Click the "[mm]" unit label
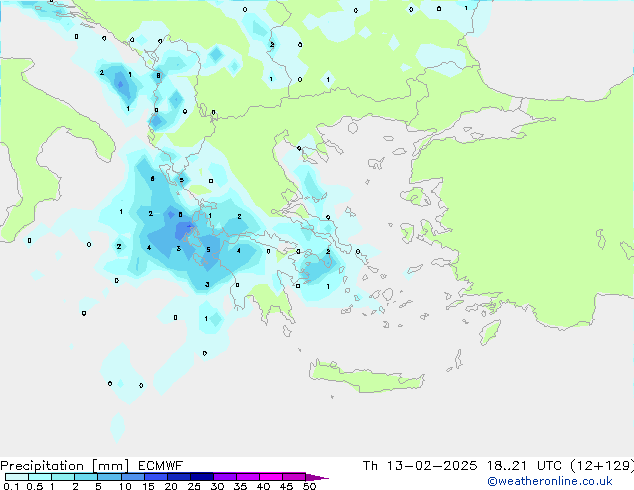 [110, 466]
